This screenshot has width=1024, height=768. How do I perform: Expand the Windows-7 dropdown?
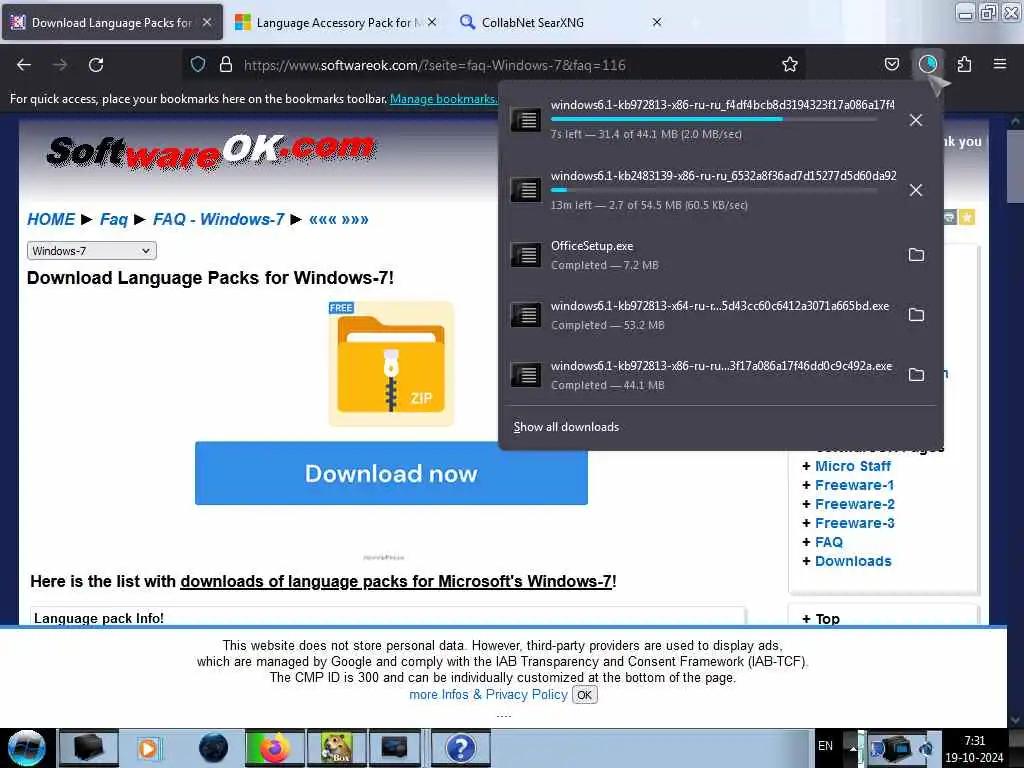coord(91,251)
